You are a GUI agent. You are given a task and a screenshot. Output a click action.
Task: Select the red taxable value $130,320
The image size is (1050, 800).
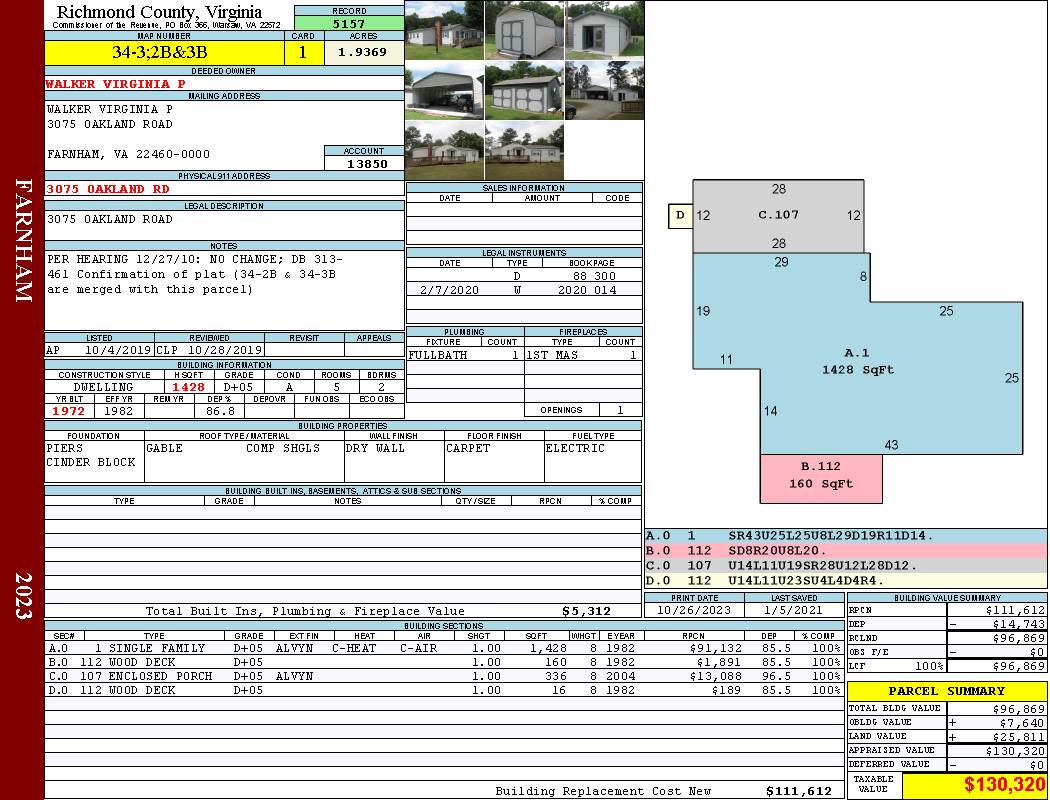tap(1004, 785)
